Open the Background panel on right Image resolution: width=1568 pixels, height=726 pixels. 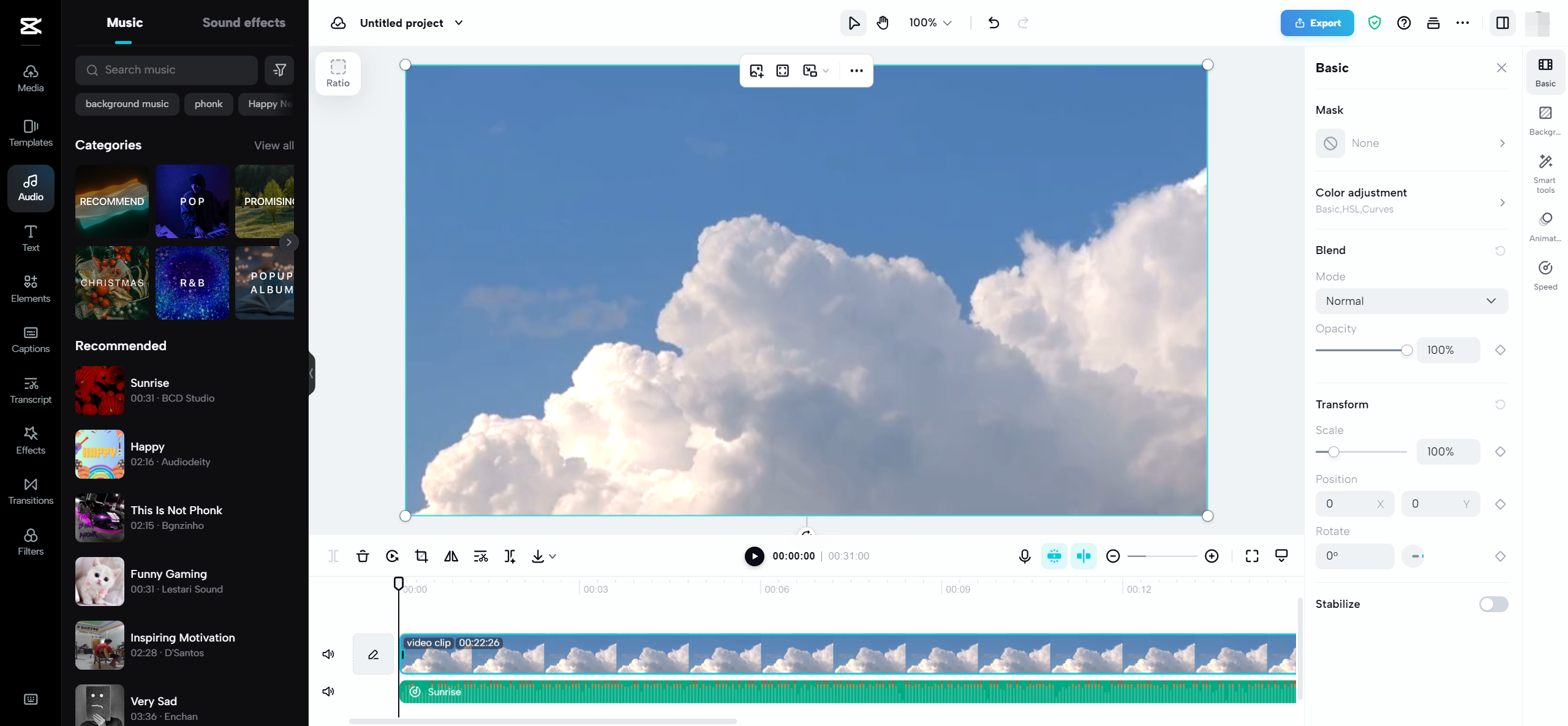1545,121
